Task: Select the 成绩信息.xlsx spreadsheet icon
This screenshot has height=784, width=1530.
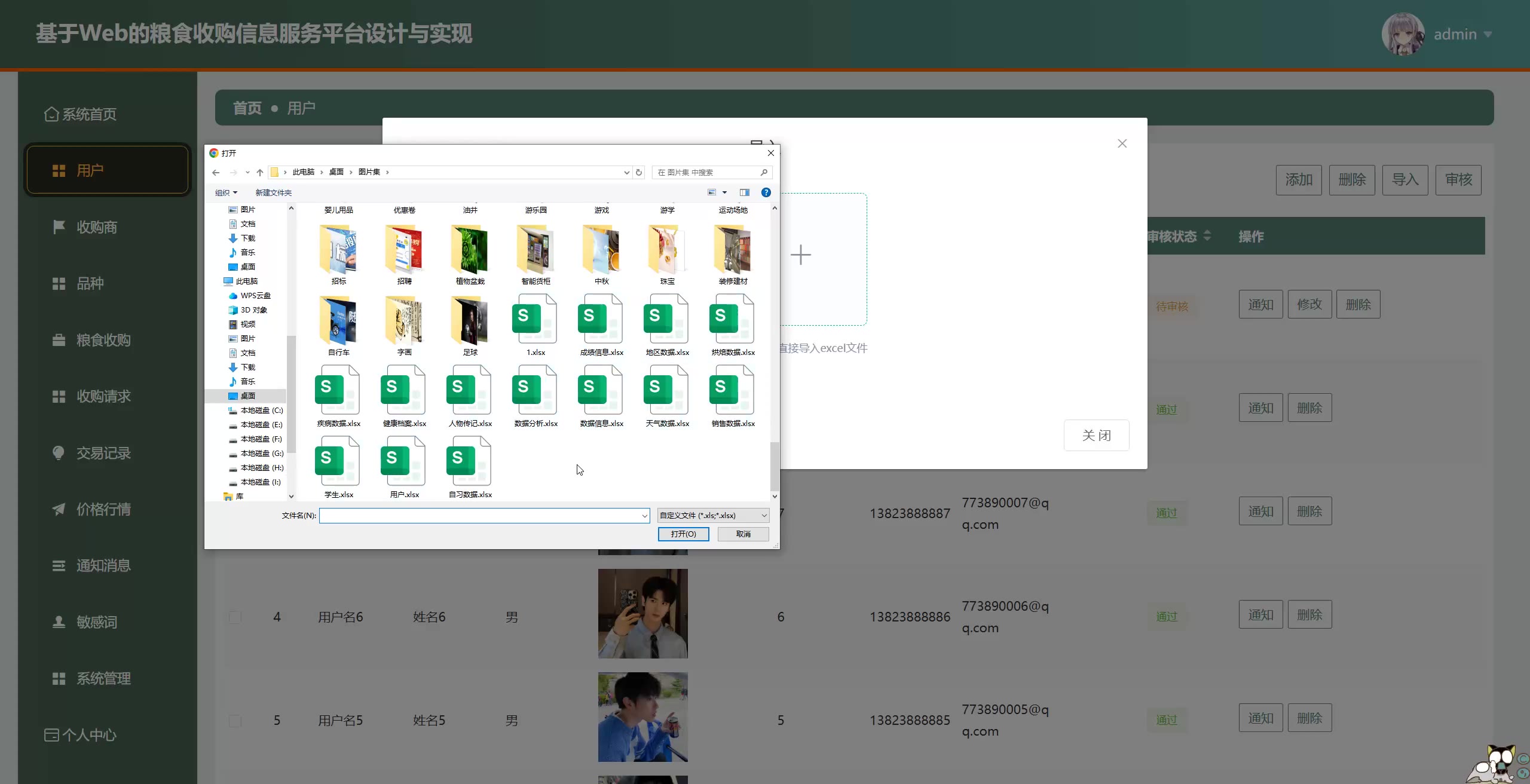Action: tap(601, 319)
